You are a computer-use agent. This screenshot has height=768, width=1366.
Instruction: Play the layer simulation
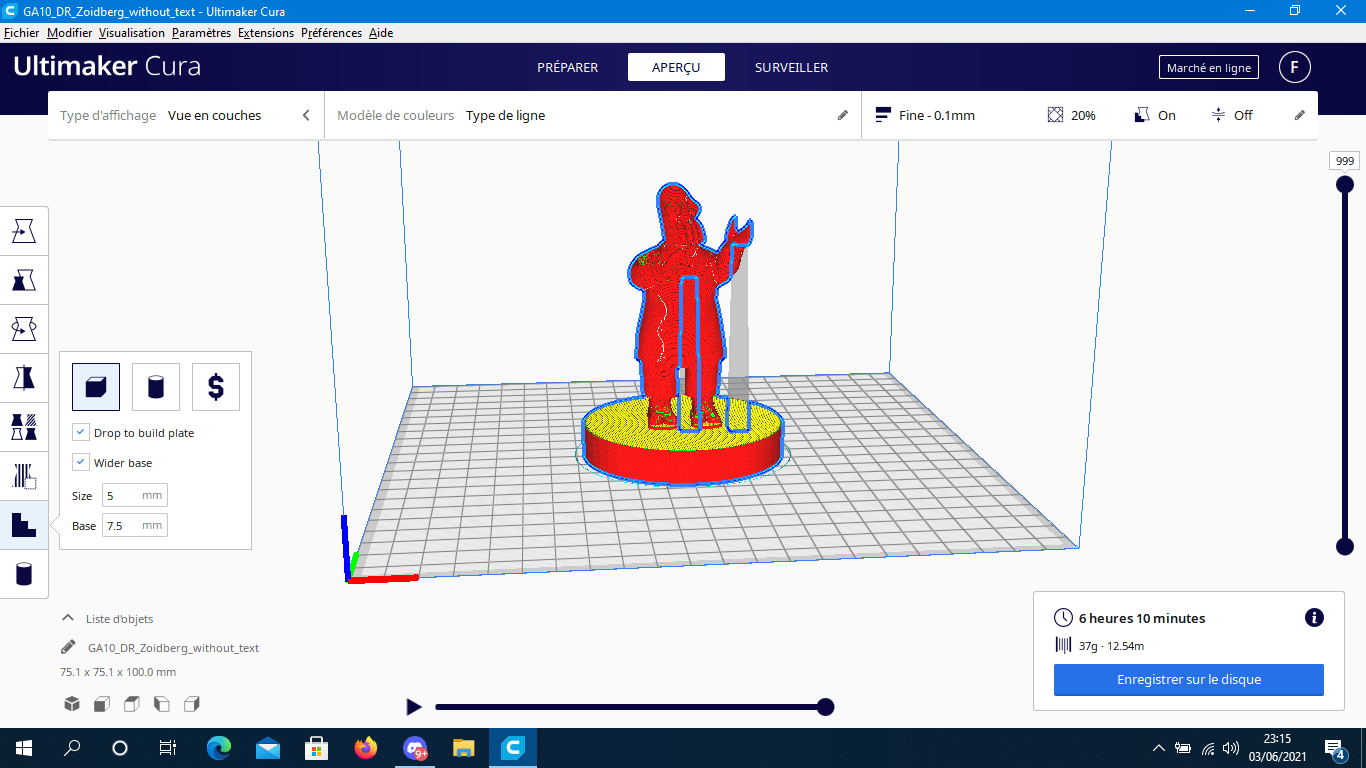point(414,707)
